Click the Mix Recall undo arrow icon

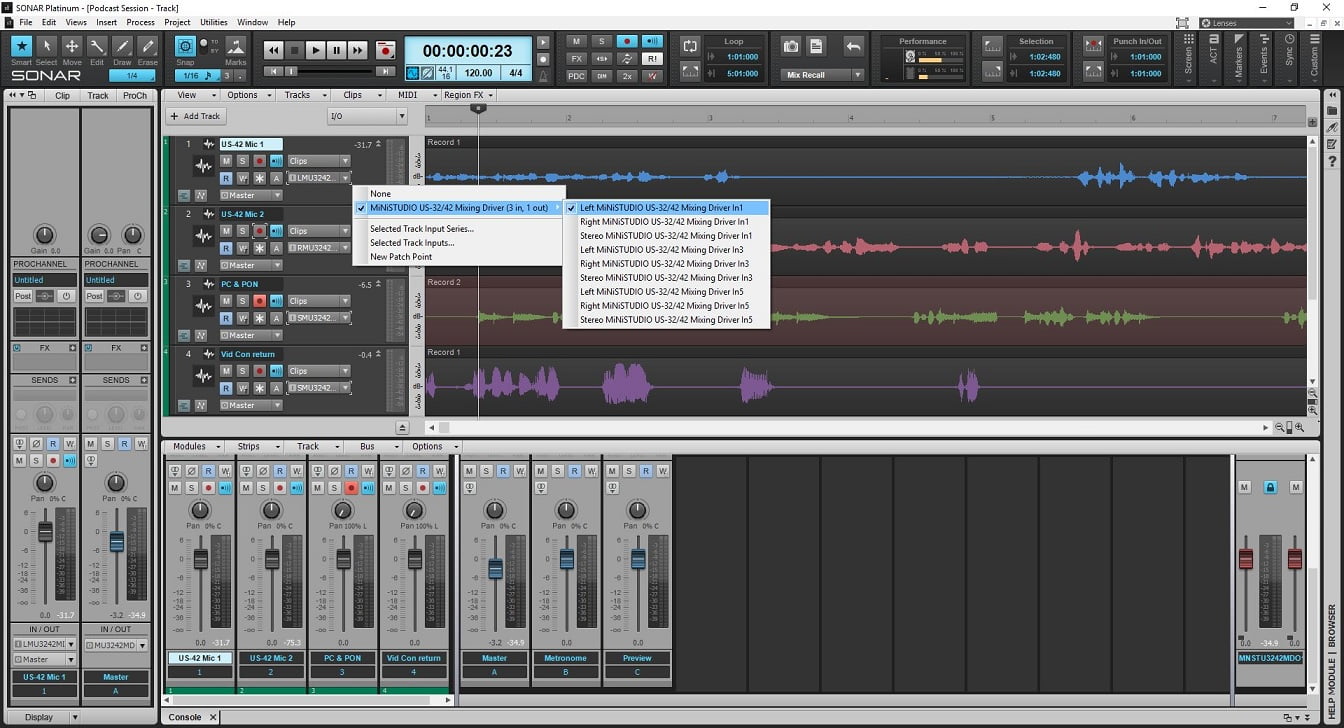853,46
